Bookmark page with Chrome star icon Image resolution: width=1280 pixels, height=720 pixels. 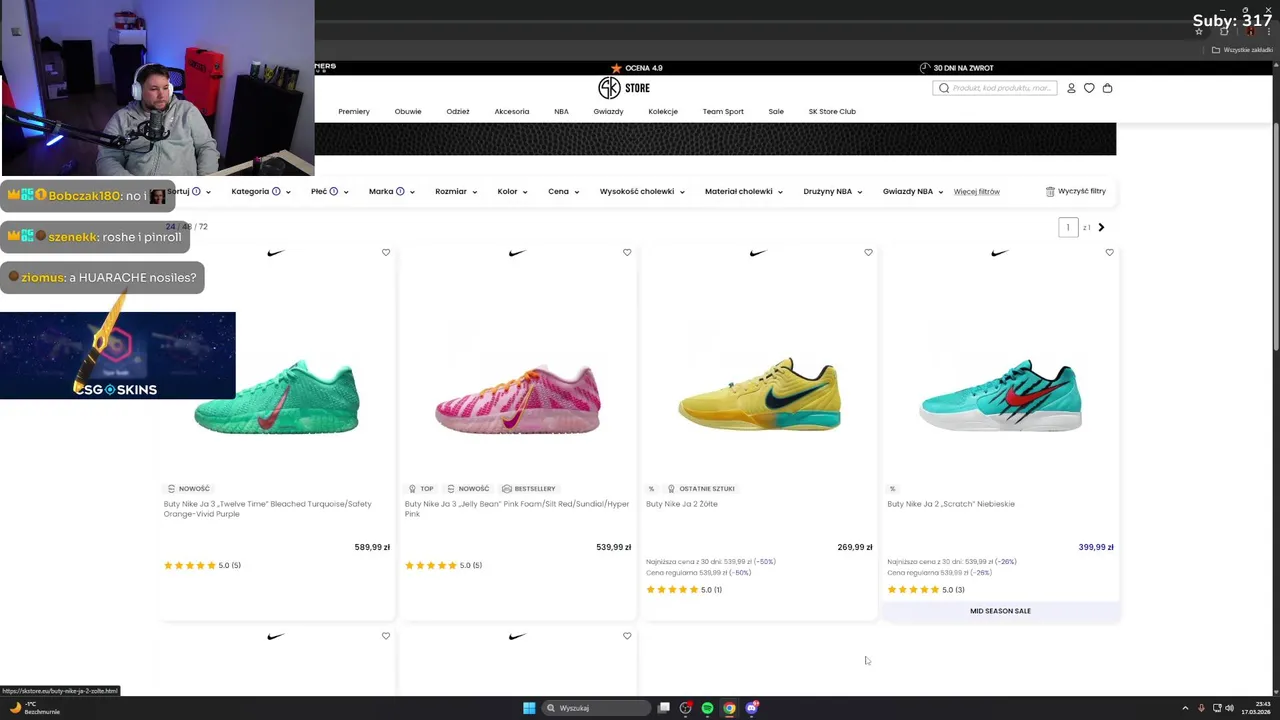(1199, 31)
